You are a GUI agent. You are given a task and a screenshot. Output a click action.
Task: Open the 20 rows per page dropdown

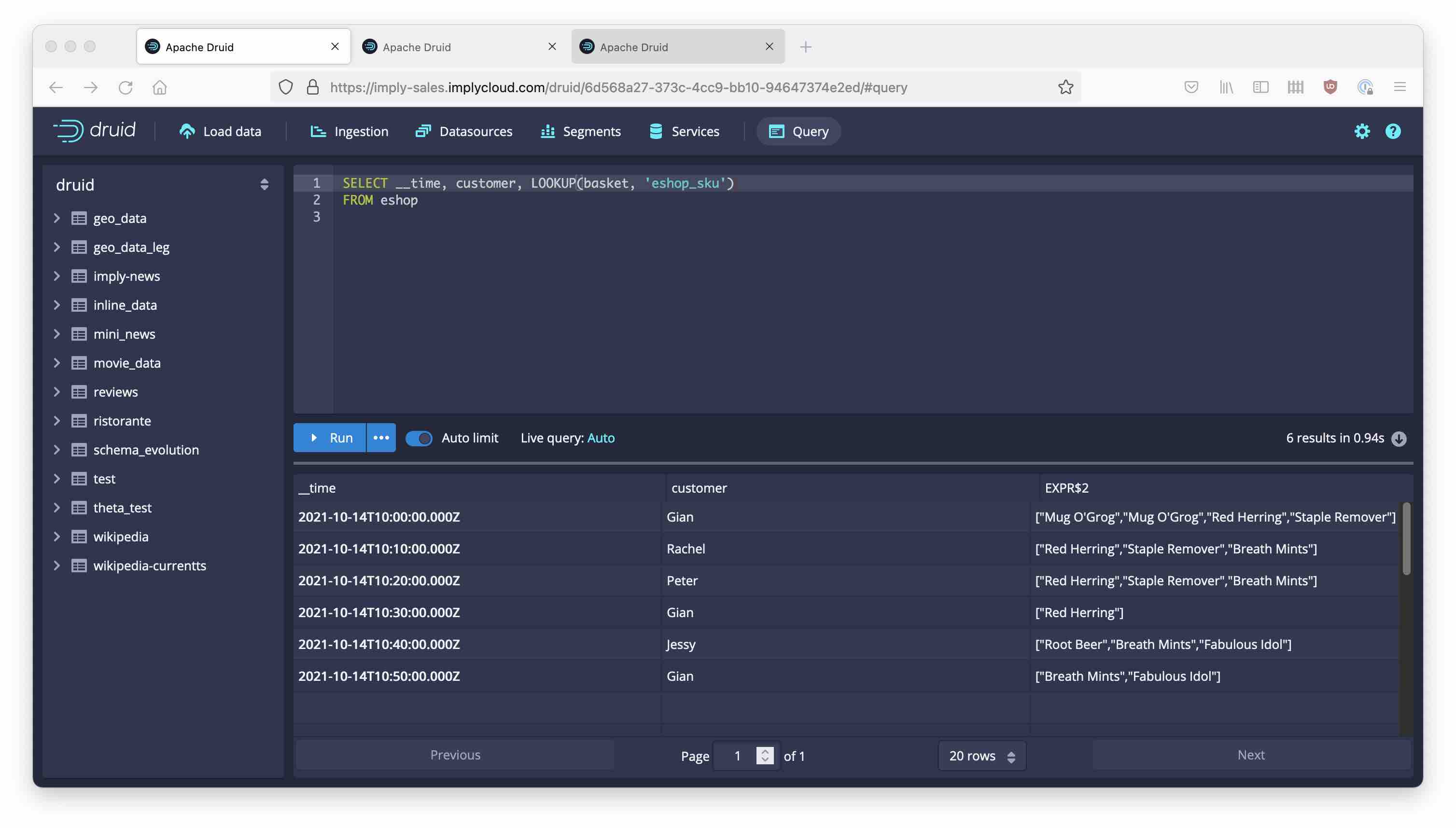pyautogui.click(x=981, y=755)
